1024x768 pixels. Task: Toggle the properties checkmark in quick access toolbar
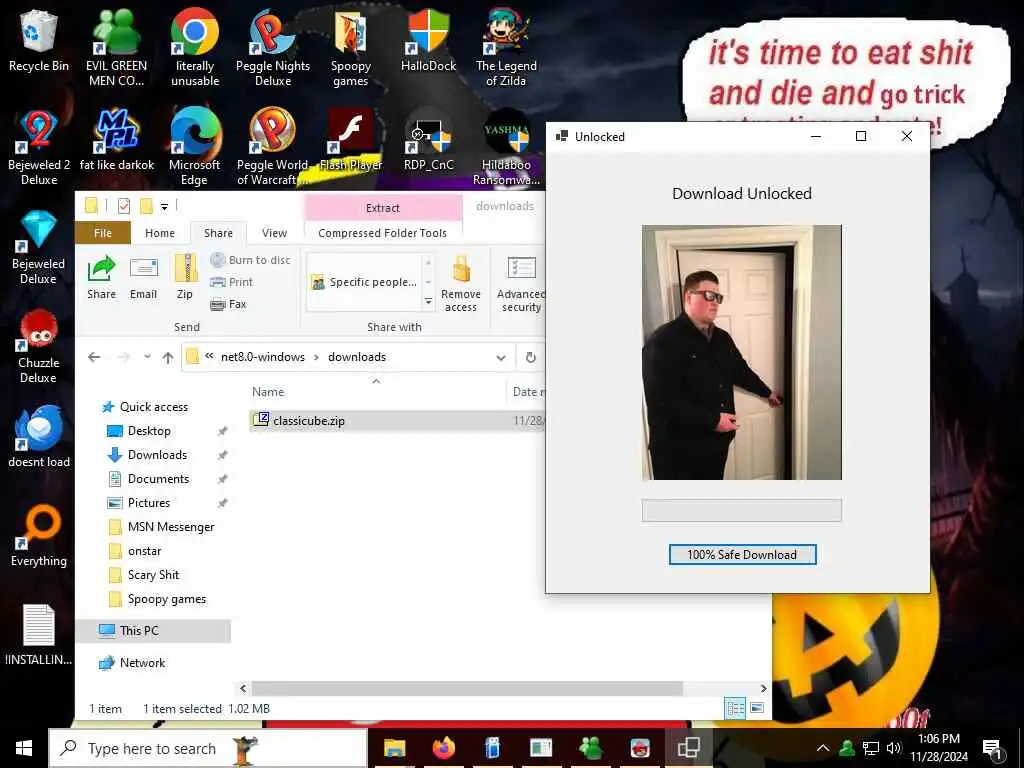click(x=123, y=206)
